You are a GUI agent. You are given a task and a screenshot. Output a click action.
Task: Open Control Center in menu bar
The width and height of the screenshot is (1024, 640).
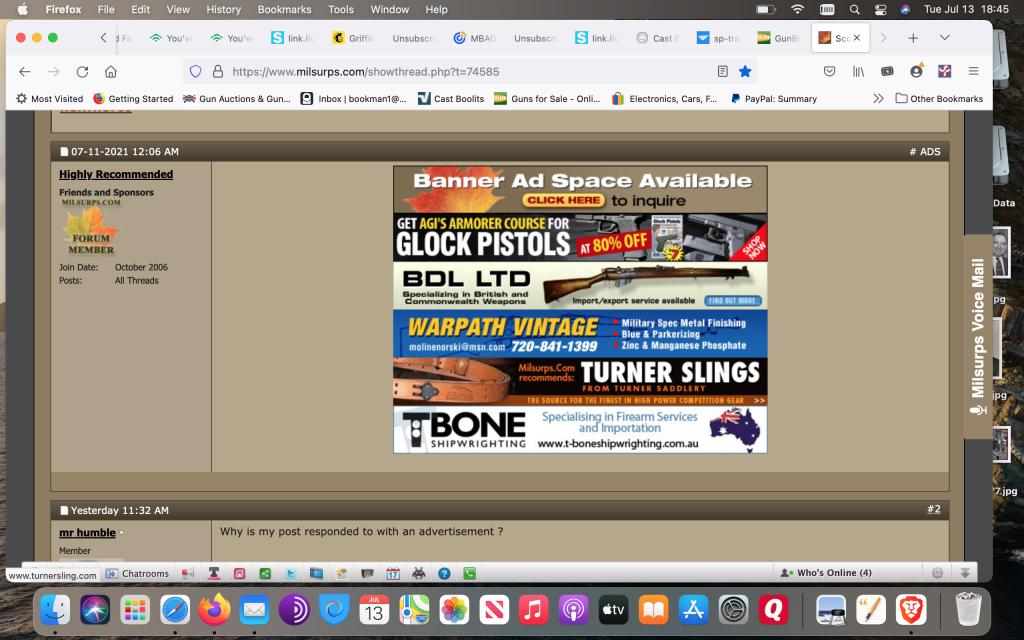tap(880, 10)
